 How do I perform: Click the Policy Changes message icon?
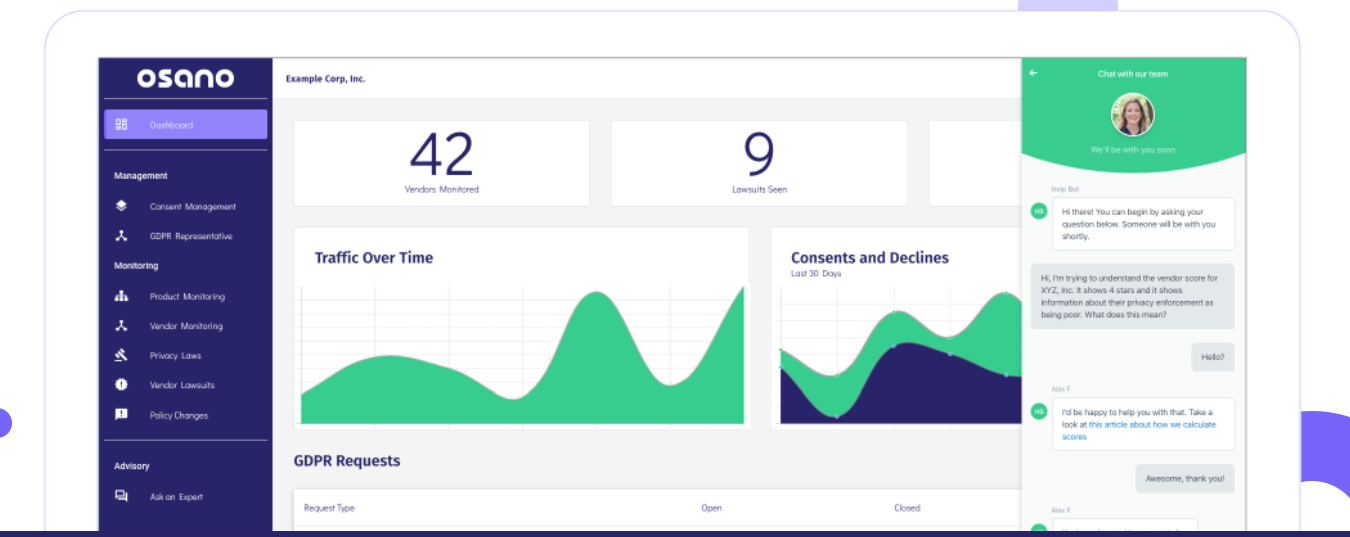[x=121, y=414]
